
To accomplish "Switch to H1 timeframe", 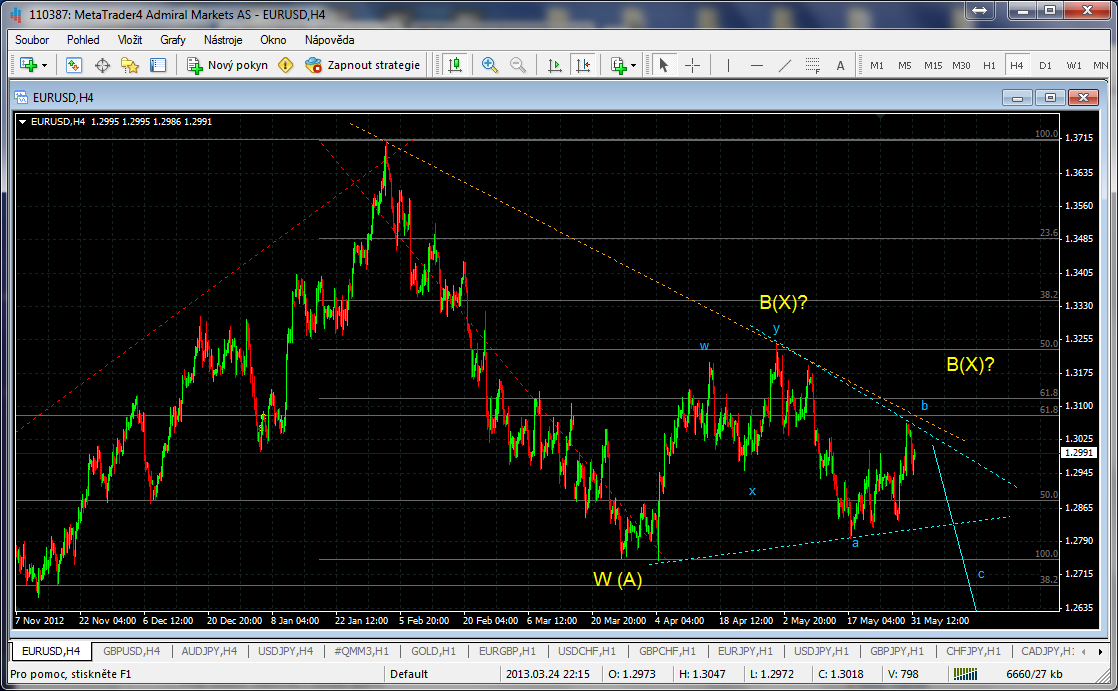I will pyautogui.click(x=989, y=65).
